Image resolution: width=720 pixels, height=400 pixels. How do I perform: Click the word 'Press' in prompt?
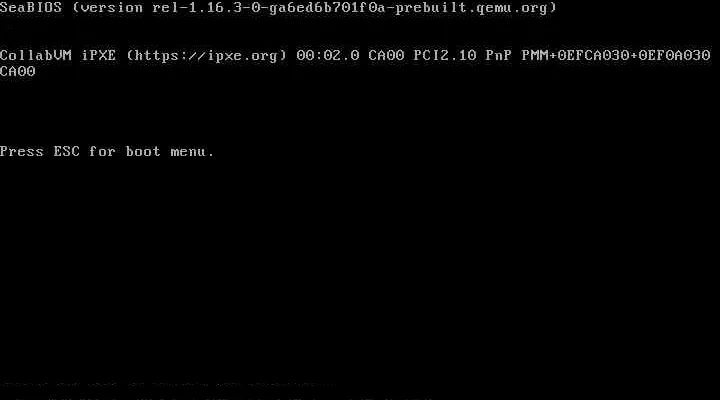(22, 152)
